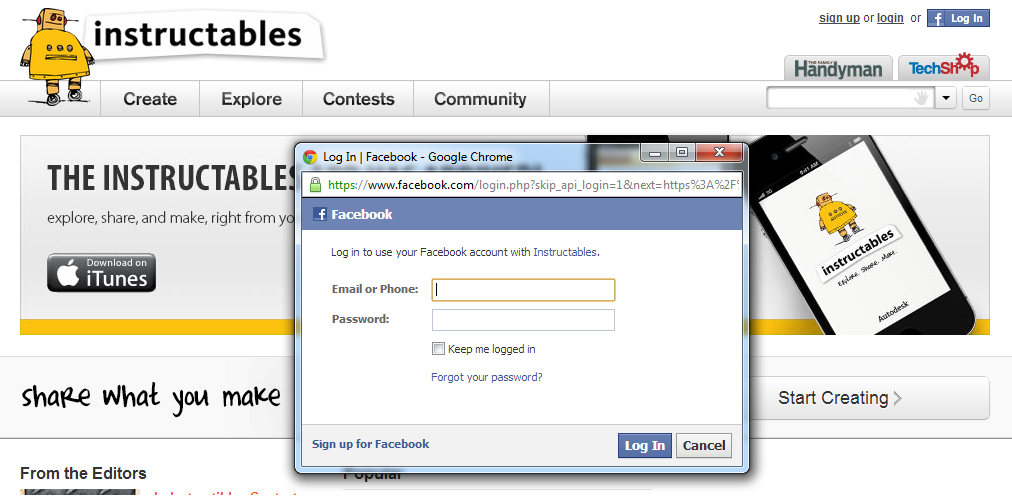Click the Password input field

523,320
